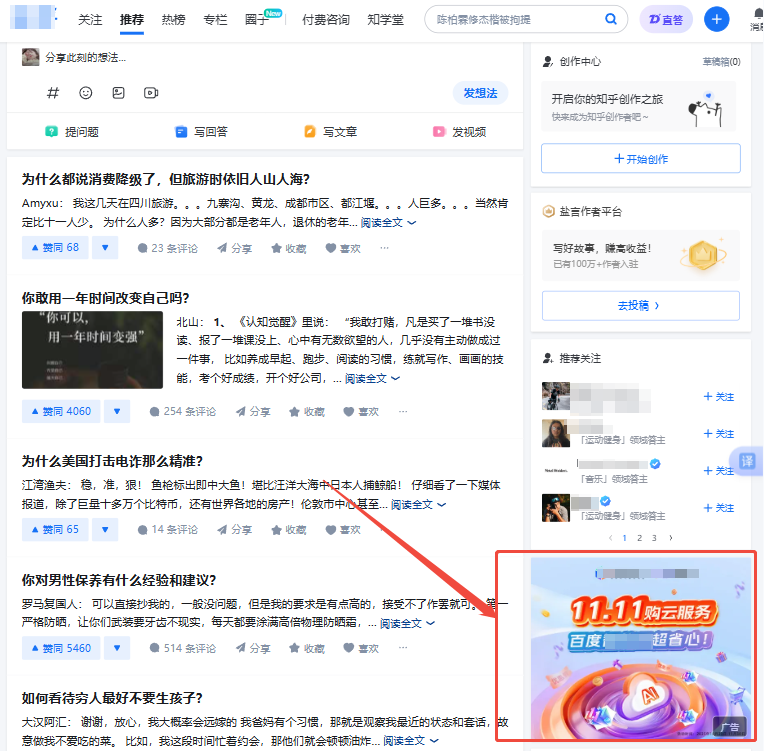Open 知学堂 menu item
This screenshot has height=751, width=764.
pos(385,19)
